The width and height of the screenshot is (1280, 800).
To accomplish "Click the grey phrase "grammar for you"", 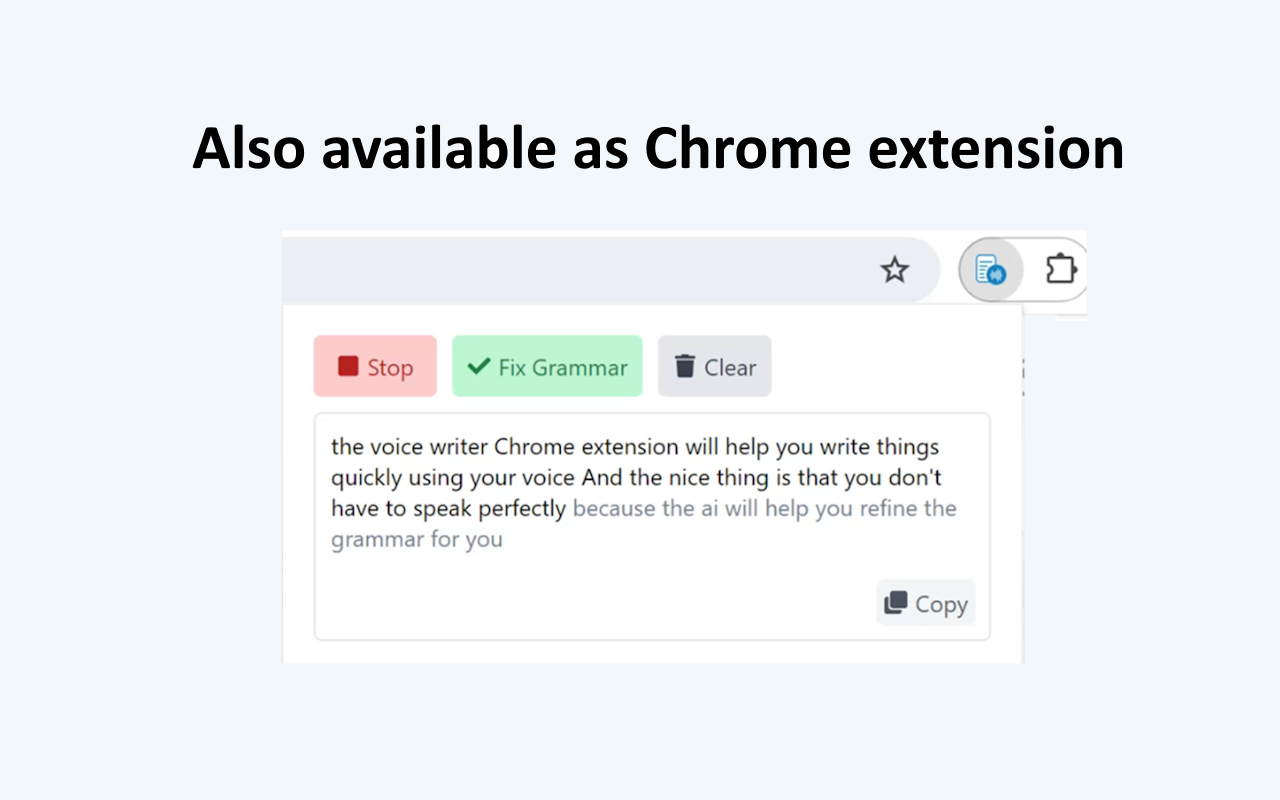I will click(x=416, y=540).
